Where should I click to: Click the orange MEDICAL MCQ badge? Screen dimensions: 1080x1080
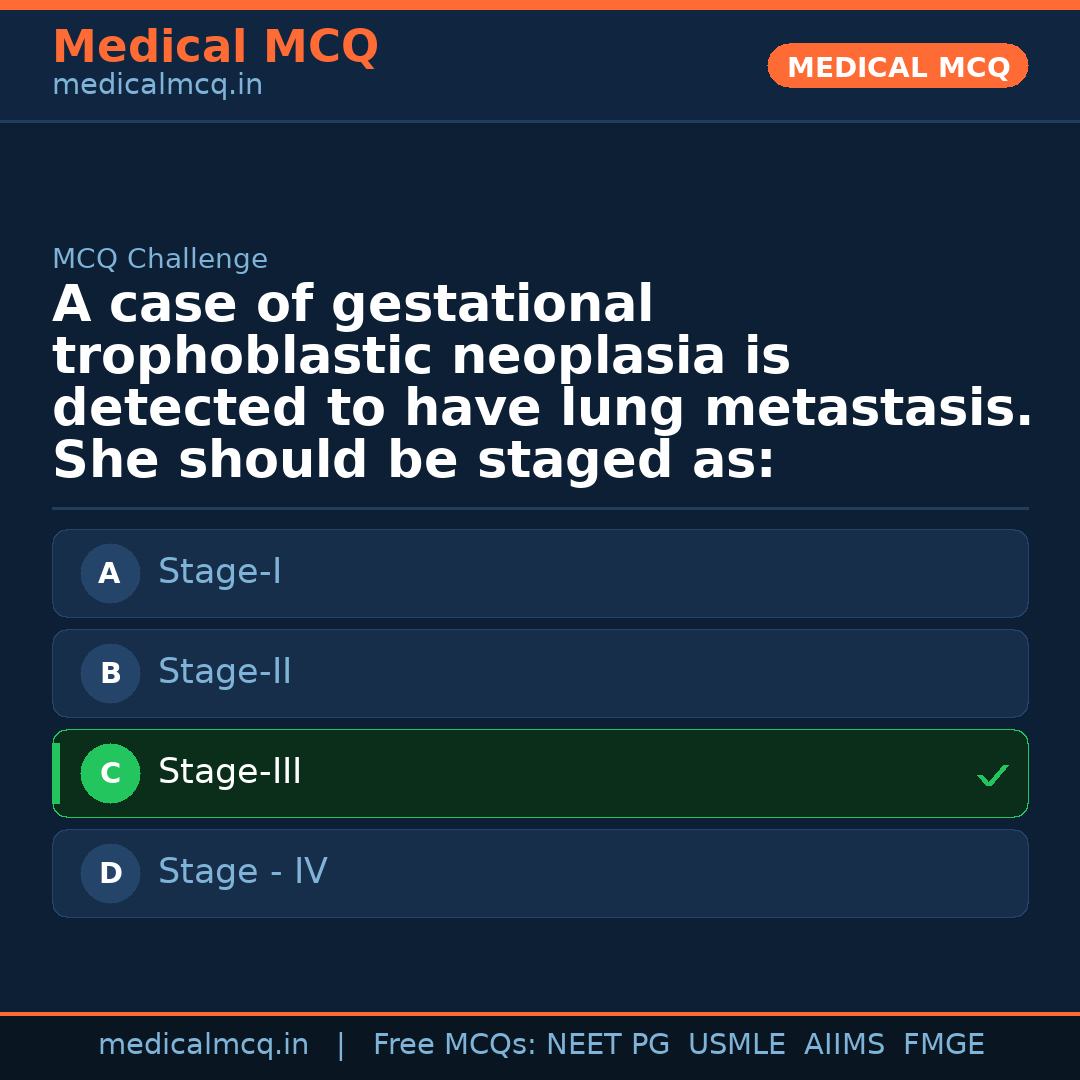pyautogui.click(x=897, y=67)
